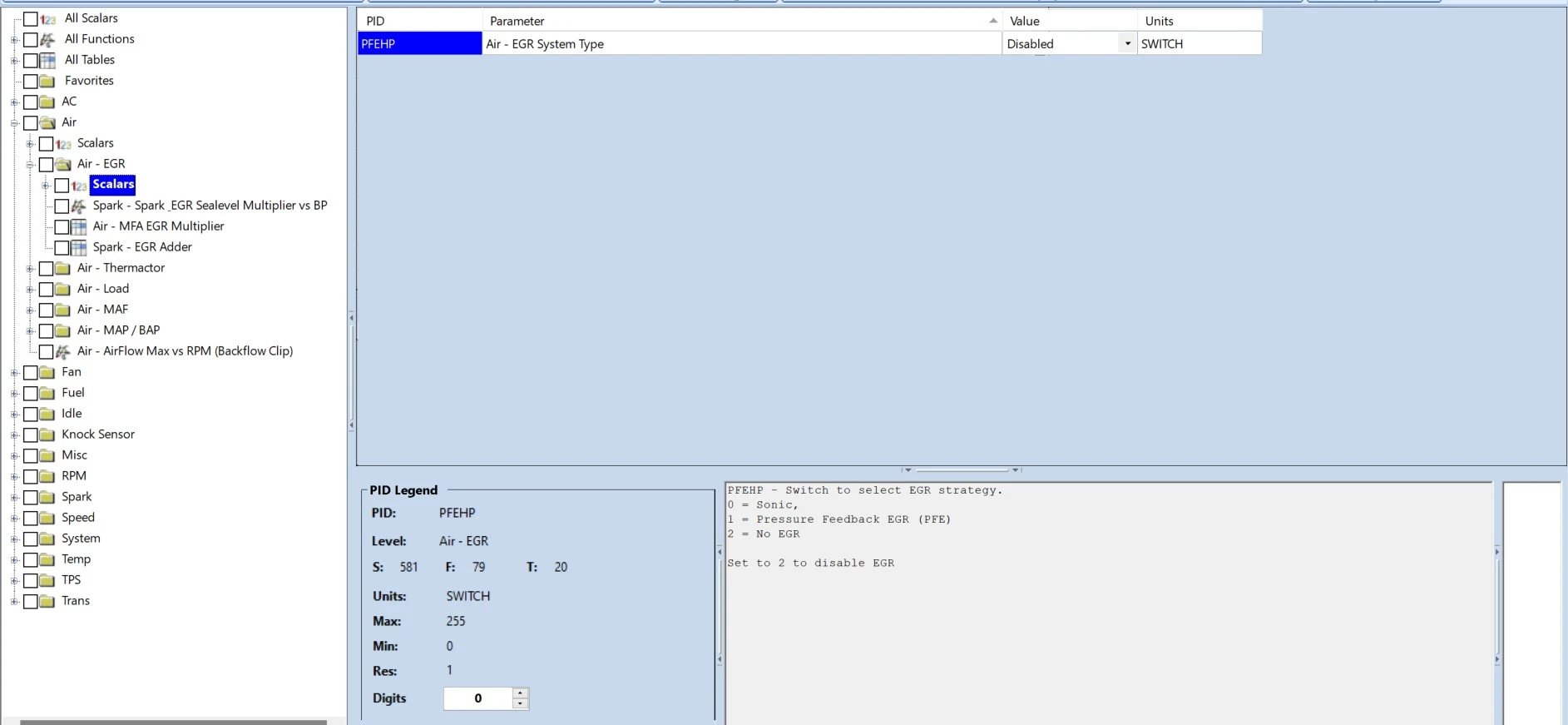Tick the Spark - EGR Adder checkbox

(x=62, y=247)
